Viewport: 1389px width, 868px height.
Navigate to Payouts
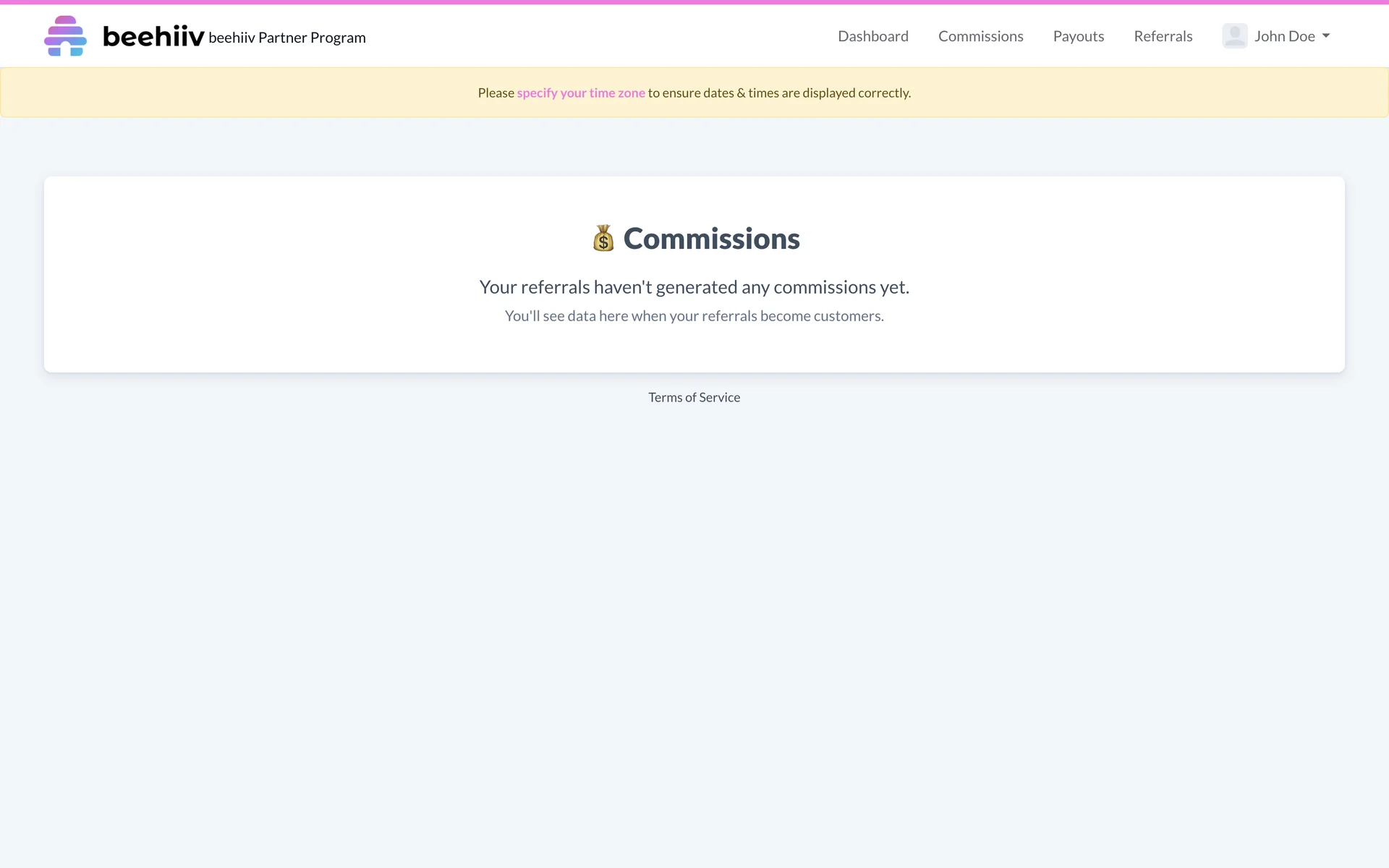(1078, 36)
